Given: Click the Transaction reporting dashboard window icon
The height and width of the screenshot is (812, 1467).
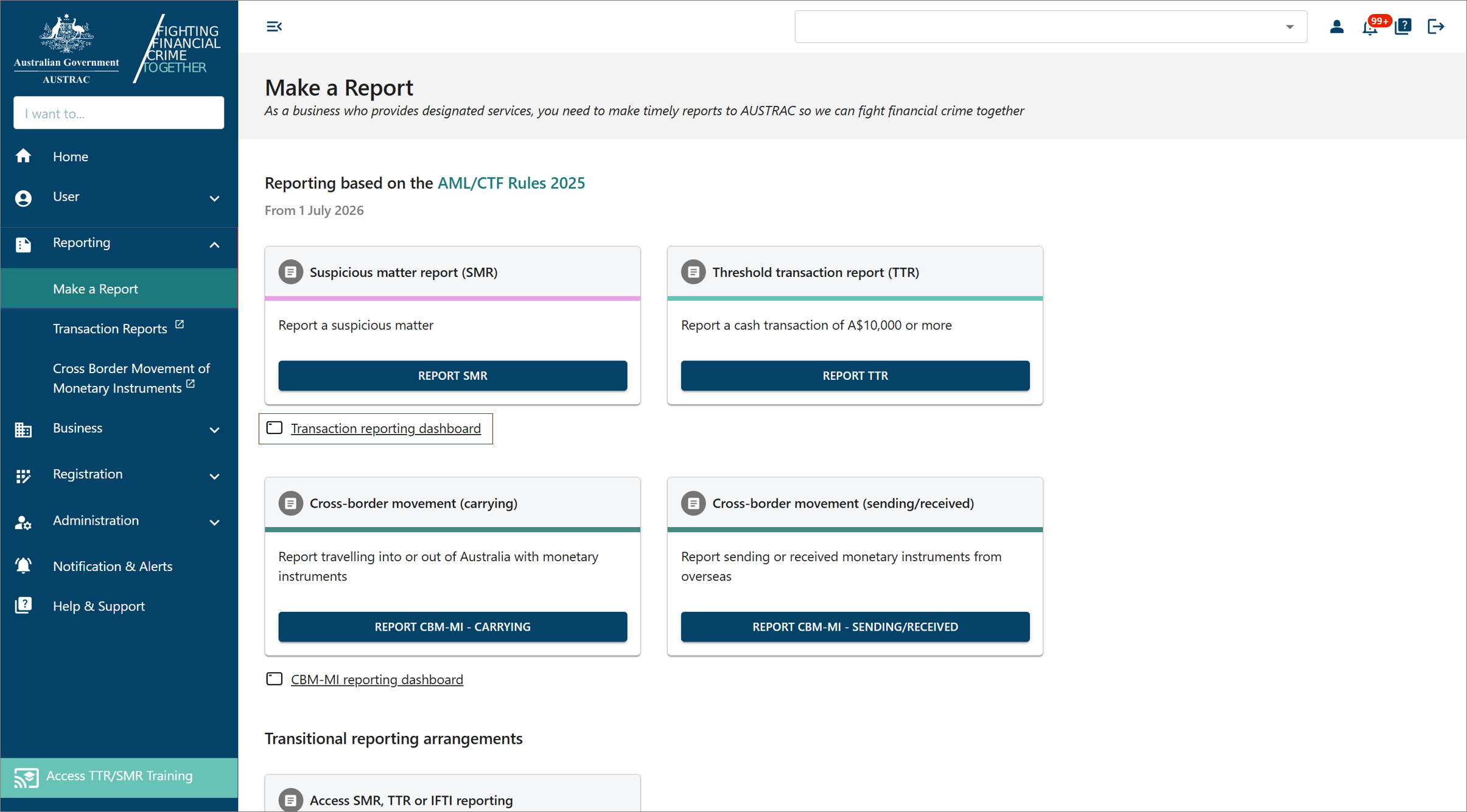Looking at the screenshot, I should pos(274,428).
